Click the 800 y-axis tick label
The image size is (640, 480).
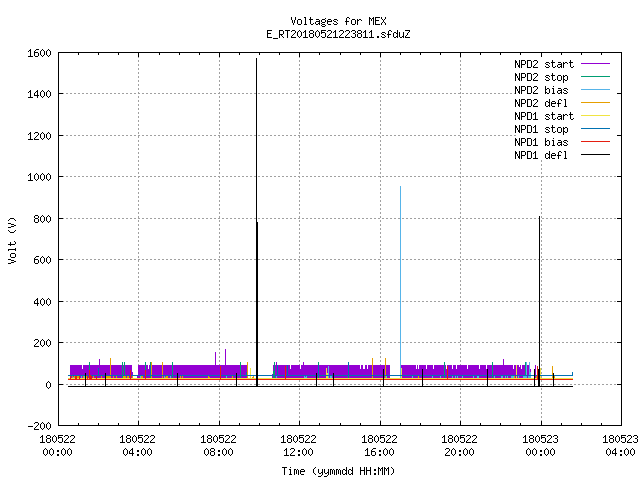tap(42, 219)
